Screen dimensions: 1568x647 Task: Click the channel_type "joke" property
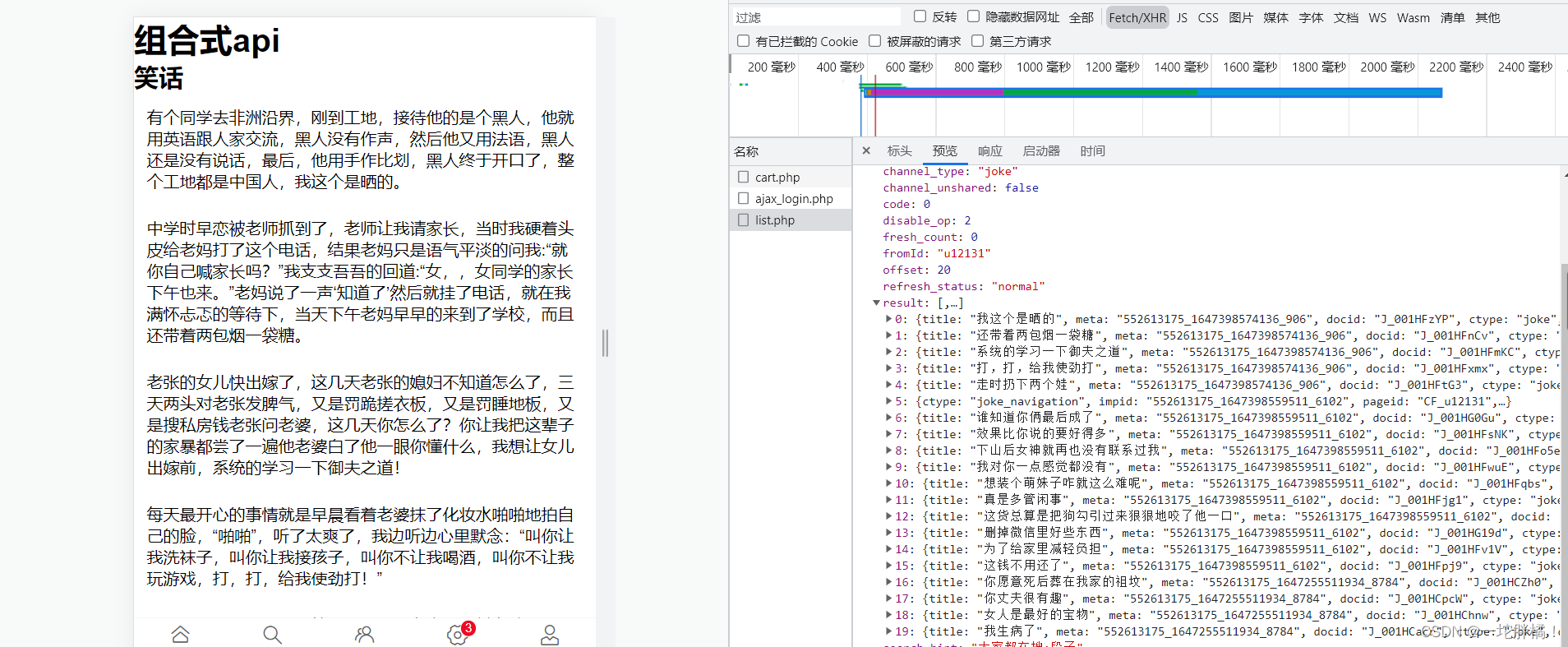(x=951, y=171)
